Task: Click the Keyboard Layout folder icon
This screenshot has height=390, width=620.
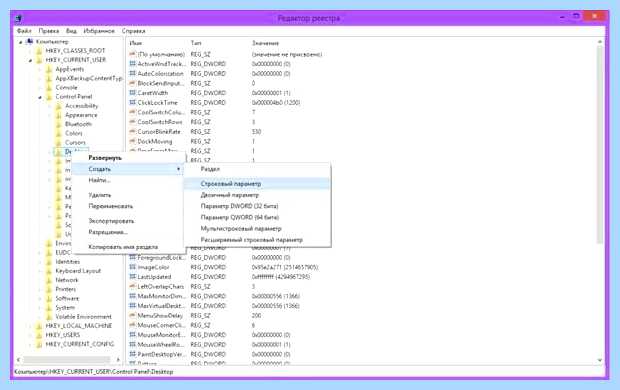Action: click(x=49, y=271)
